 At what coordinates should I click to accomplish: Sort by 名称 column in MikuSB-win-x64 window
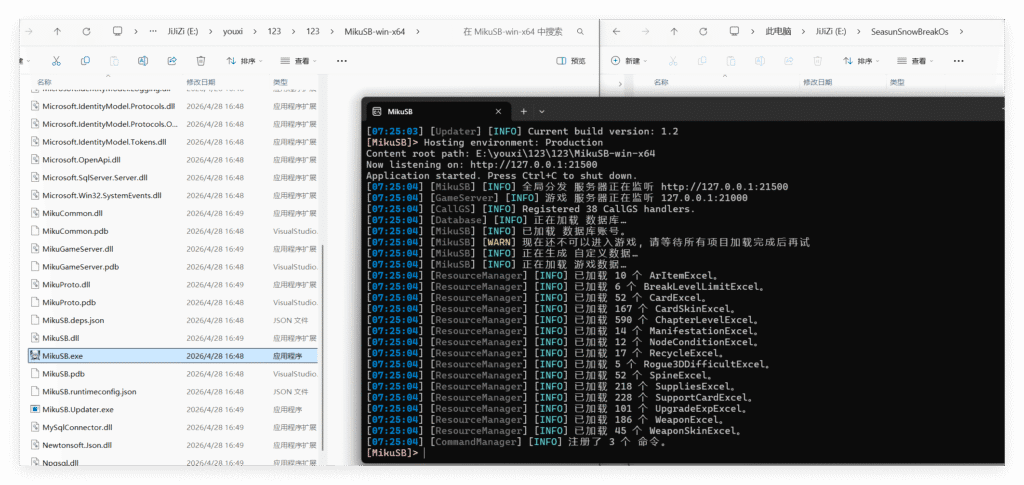coord(44,82)
